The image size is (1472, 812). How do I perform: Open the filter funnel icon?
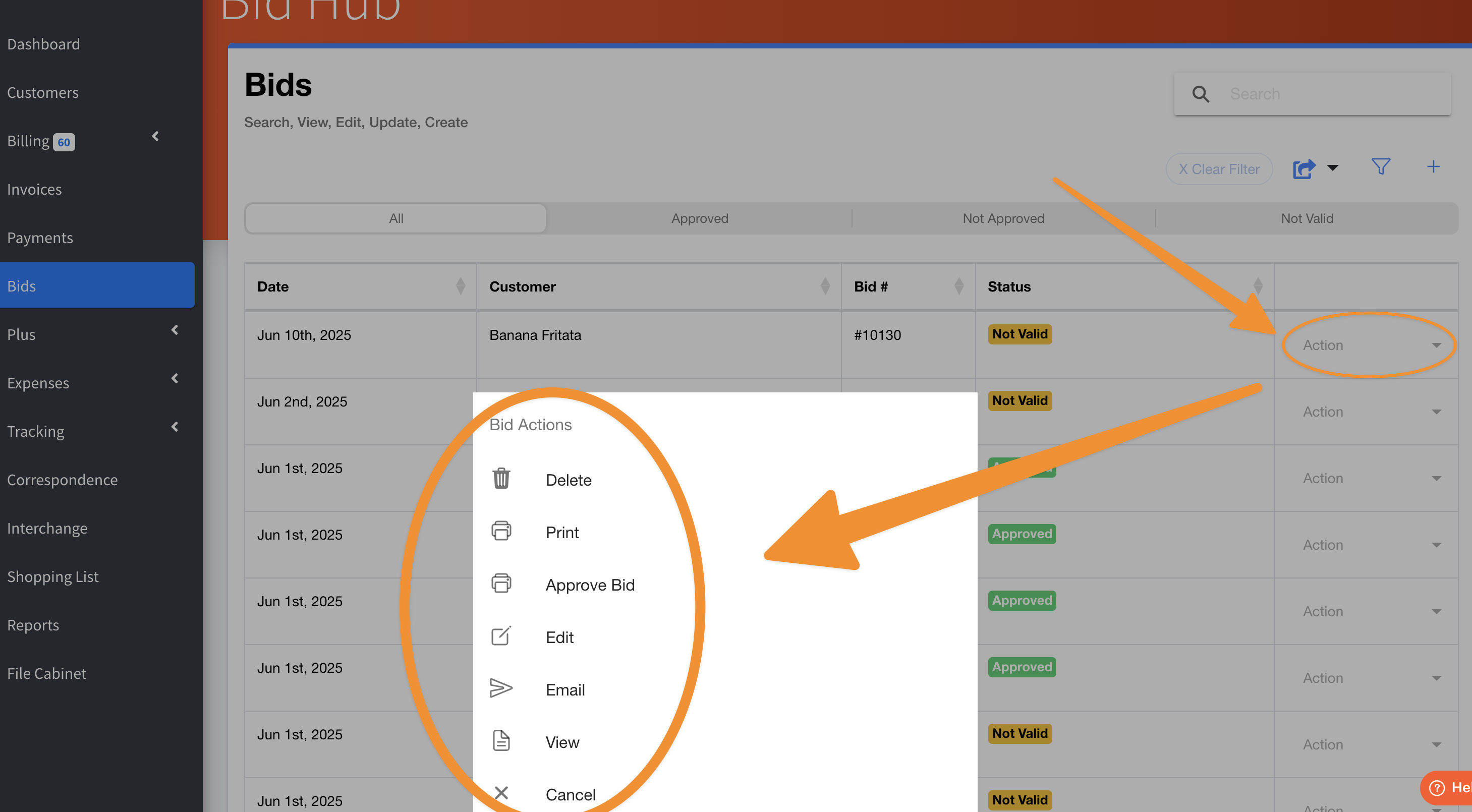[1381, 167]
